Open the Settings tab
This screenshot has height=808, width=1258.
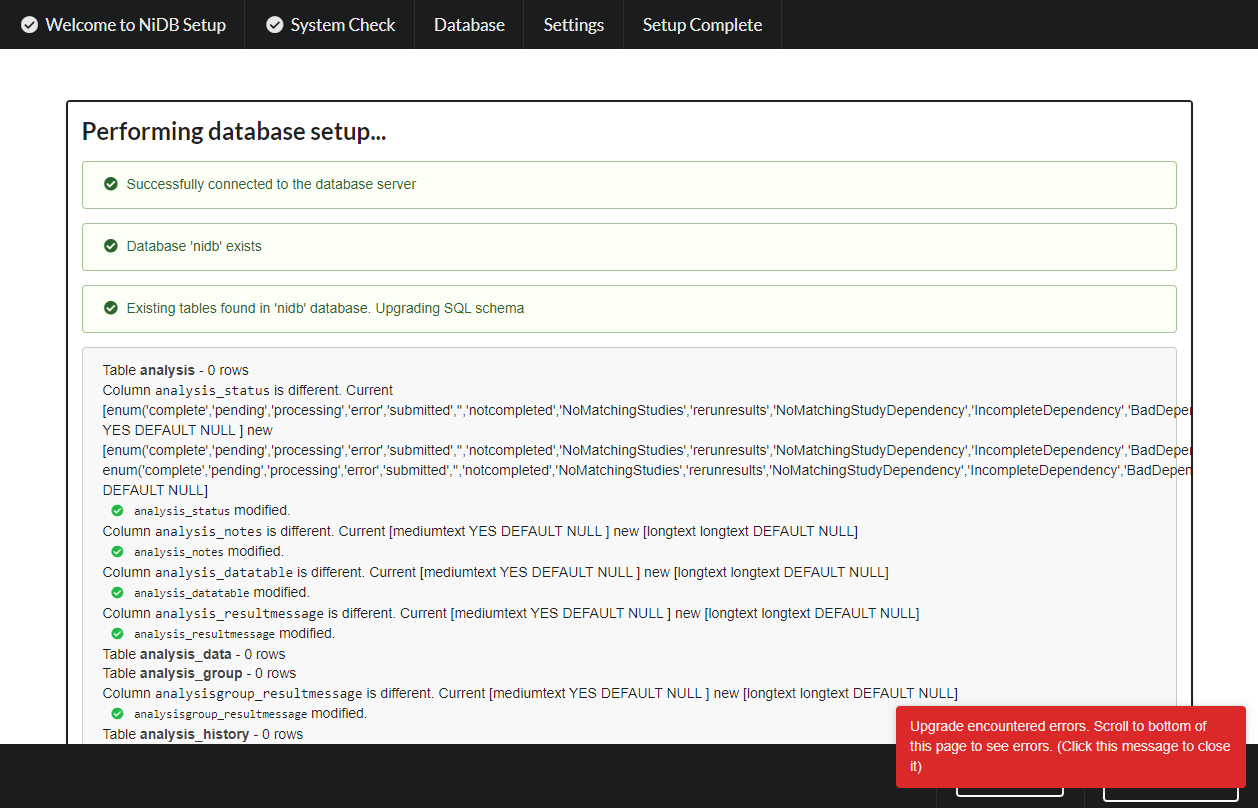pyautogui.click(x=573, y=24)
